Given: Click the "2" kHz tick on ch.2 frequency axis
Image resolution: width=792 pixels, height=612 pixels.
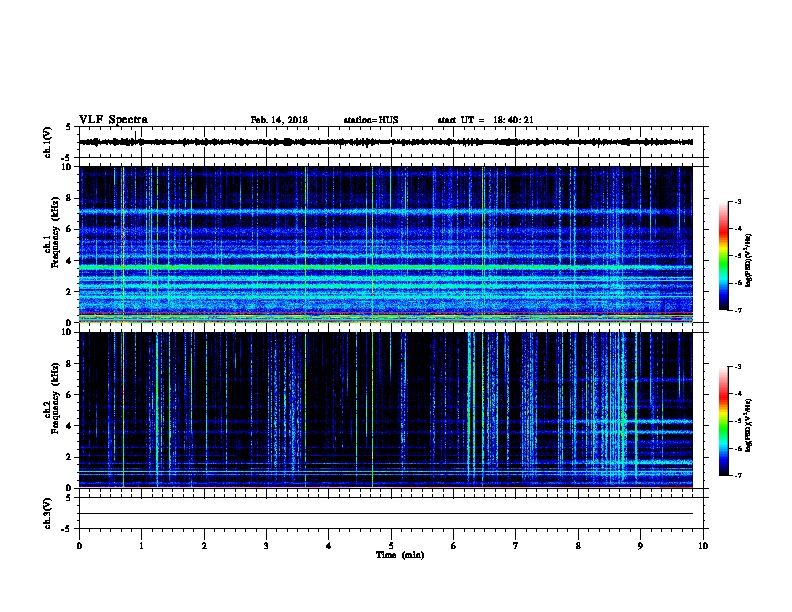Looking at the screenshot, I should tap(69, 457).
